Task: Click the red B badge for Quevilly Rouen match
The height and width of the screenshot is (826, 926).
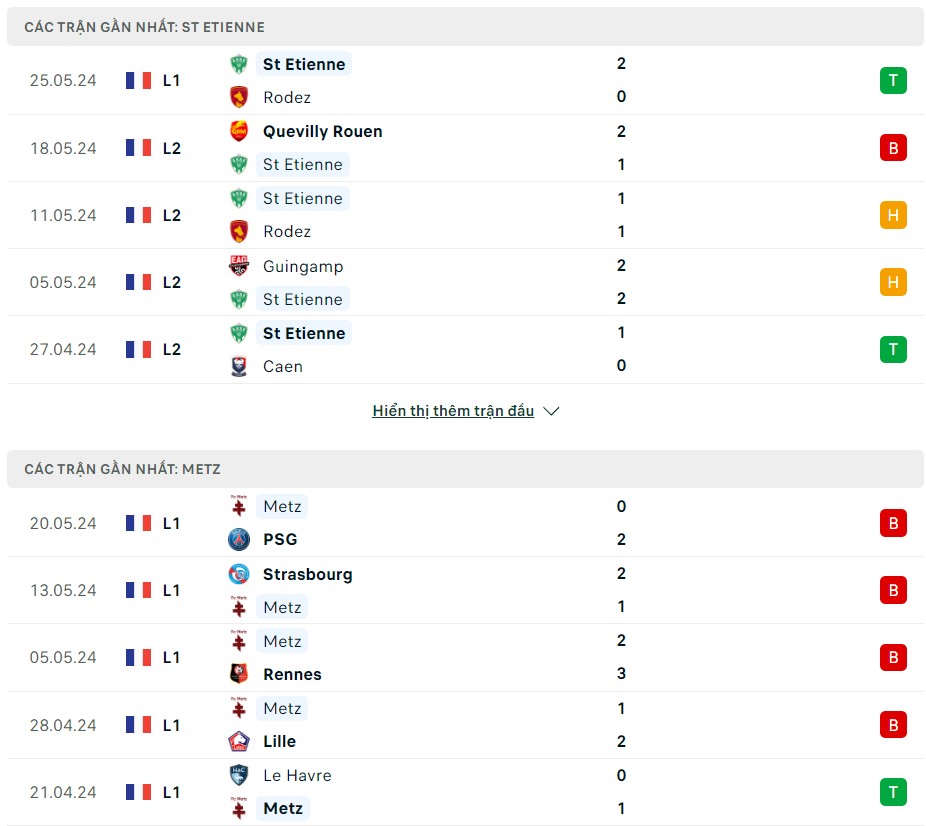Action: (x=893, y=148)
